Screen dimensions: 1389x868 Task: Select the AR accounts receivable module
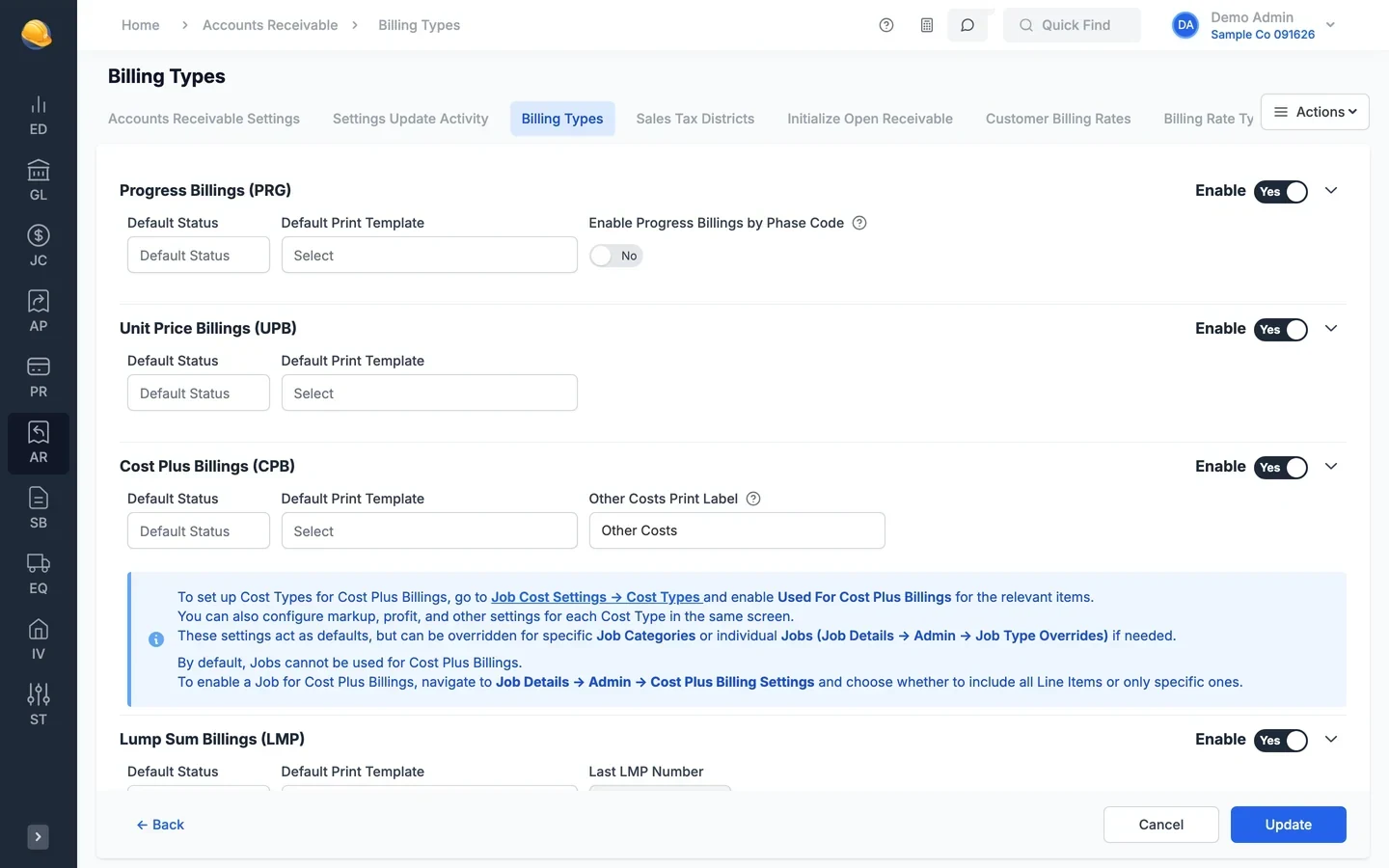(39, 444)
